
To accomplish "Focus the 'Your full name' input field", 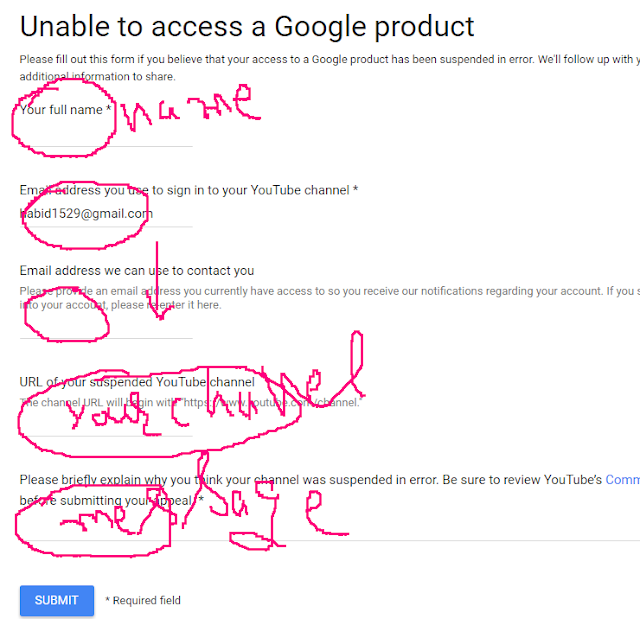I will coord(105,134).
